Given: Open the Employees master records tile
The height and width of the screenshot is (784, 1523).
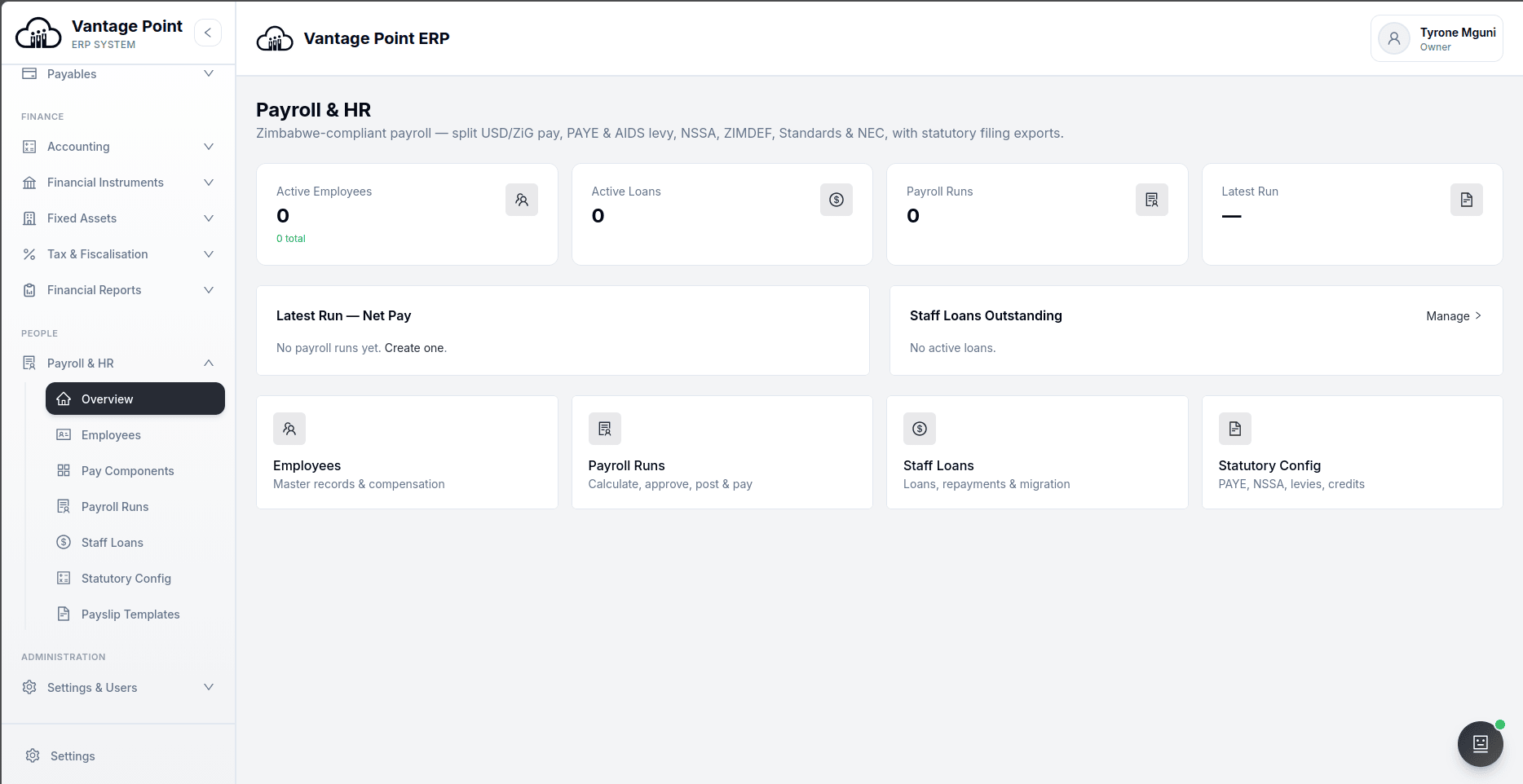Looking at the screenshot, I should pos(407,452).
